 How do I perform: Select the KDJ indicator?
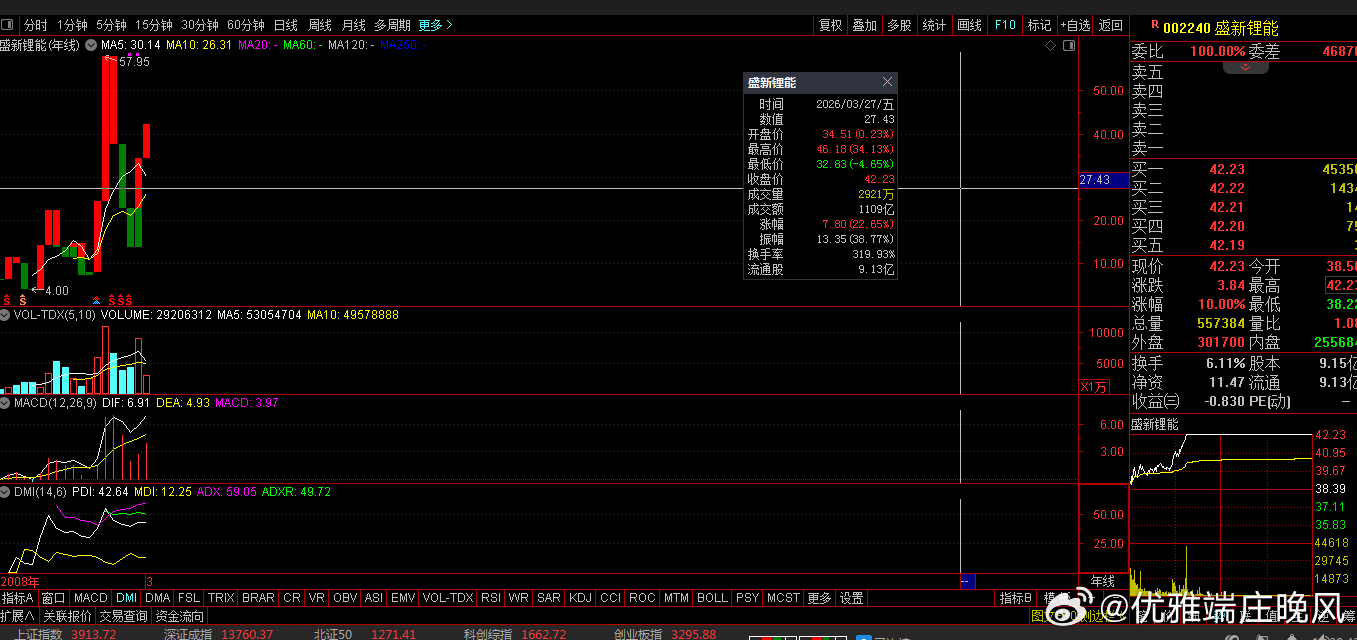[581, 598]
